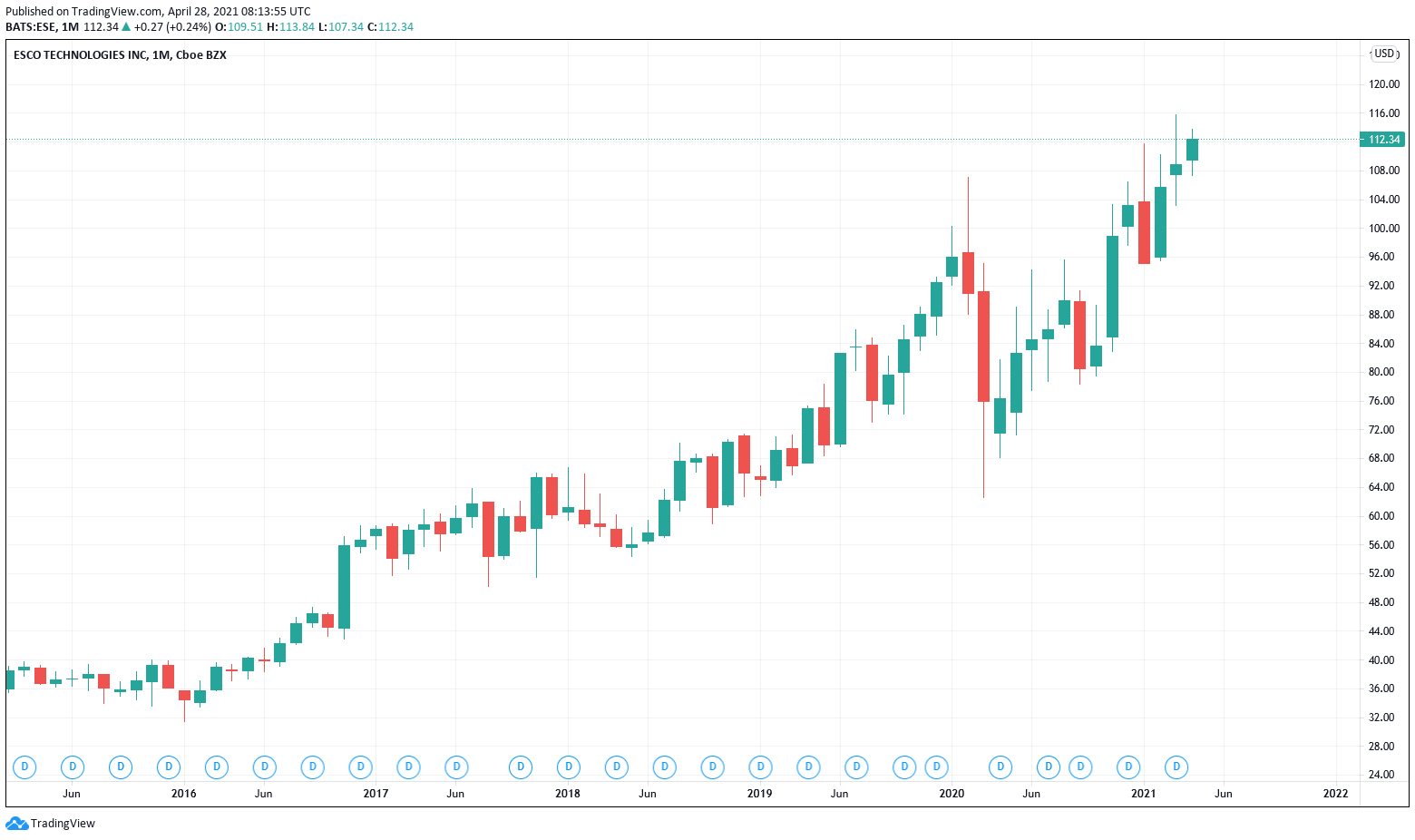Click the L:107.34 low value in the header
The width and height of the screenshot is (1415, 840).
tap(341, 27)
